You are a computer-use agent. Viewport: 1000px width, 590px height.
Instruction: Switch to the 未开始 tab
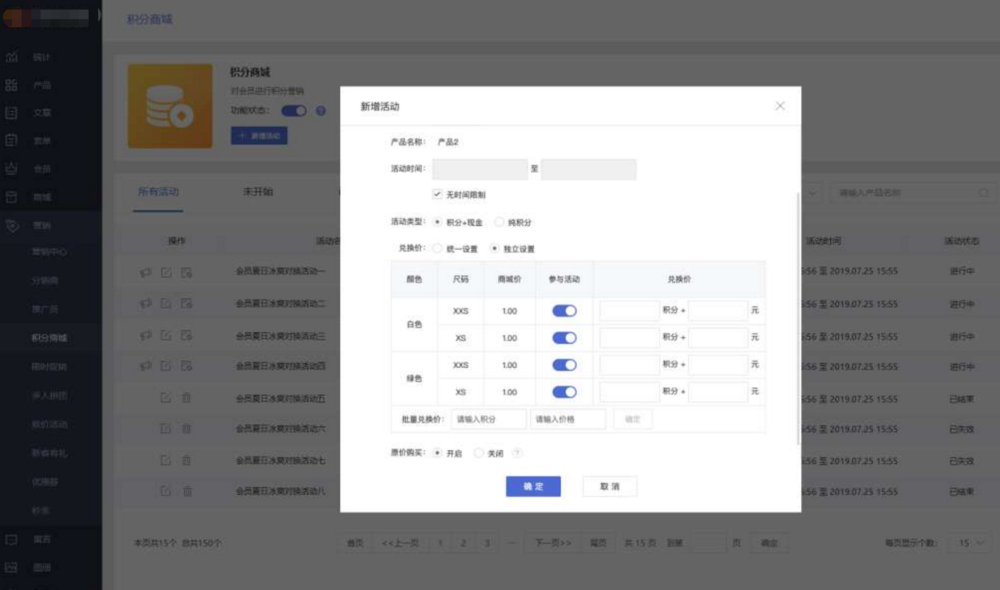pos(258,191)
